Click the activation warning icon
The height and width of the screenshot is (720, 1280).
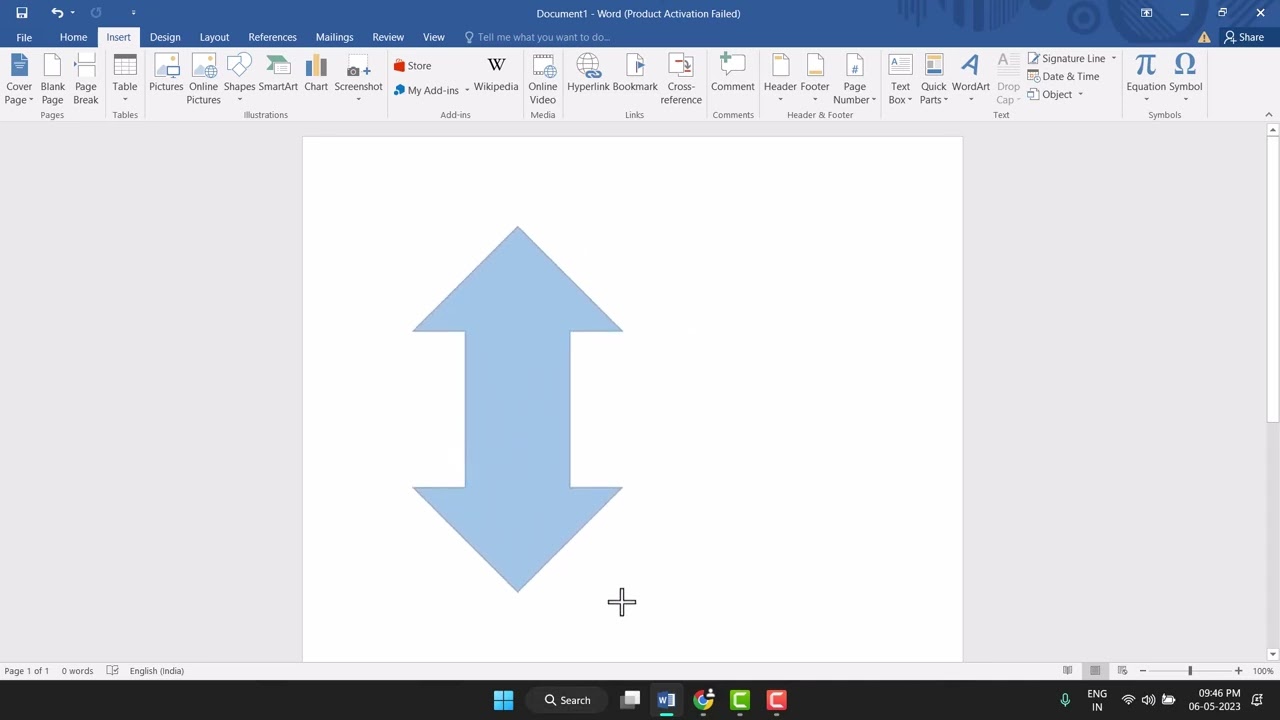[1204, 37]
